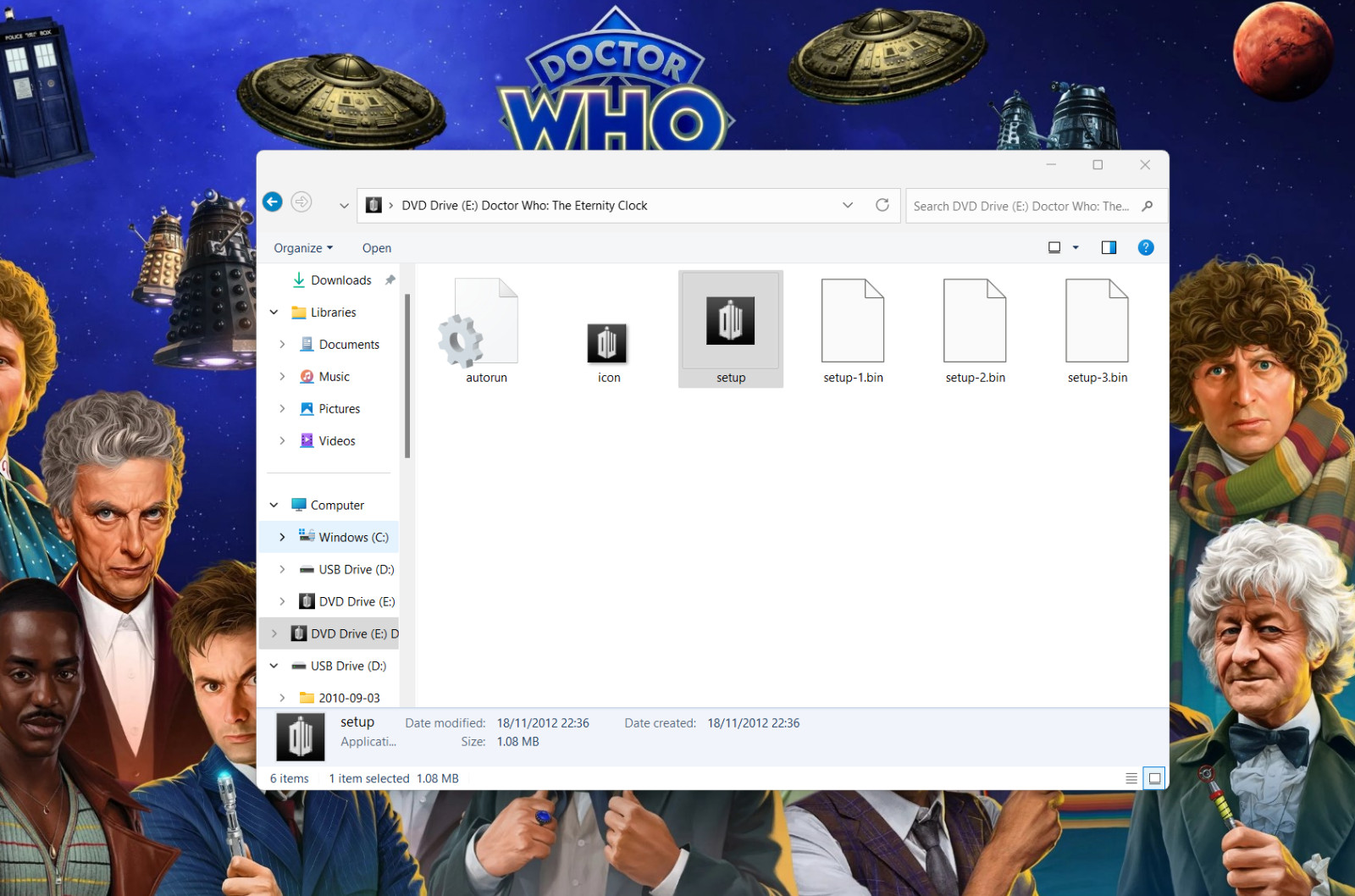Open the Organize menu

(303, 248)
